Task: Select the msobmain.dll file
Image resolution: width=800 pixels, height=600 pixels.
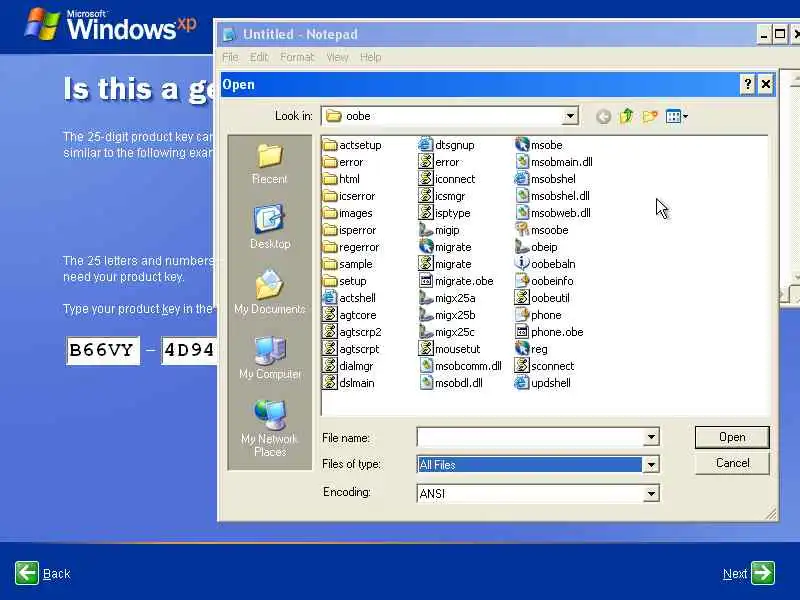Action: tap(554, 162)
